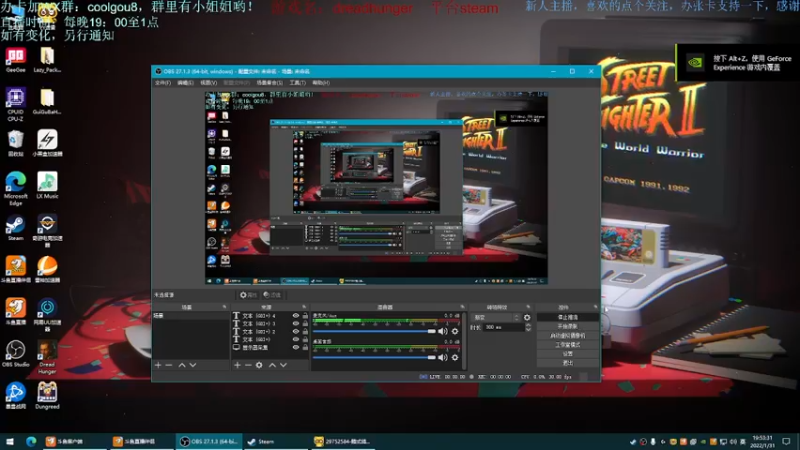Open microphone channel audio settings gear
This screenshot has height=450, width=800.
(x=455, y=332)
